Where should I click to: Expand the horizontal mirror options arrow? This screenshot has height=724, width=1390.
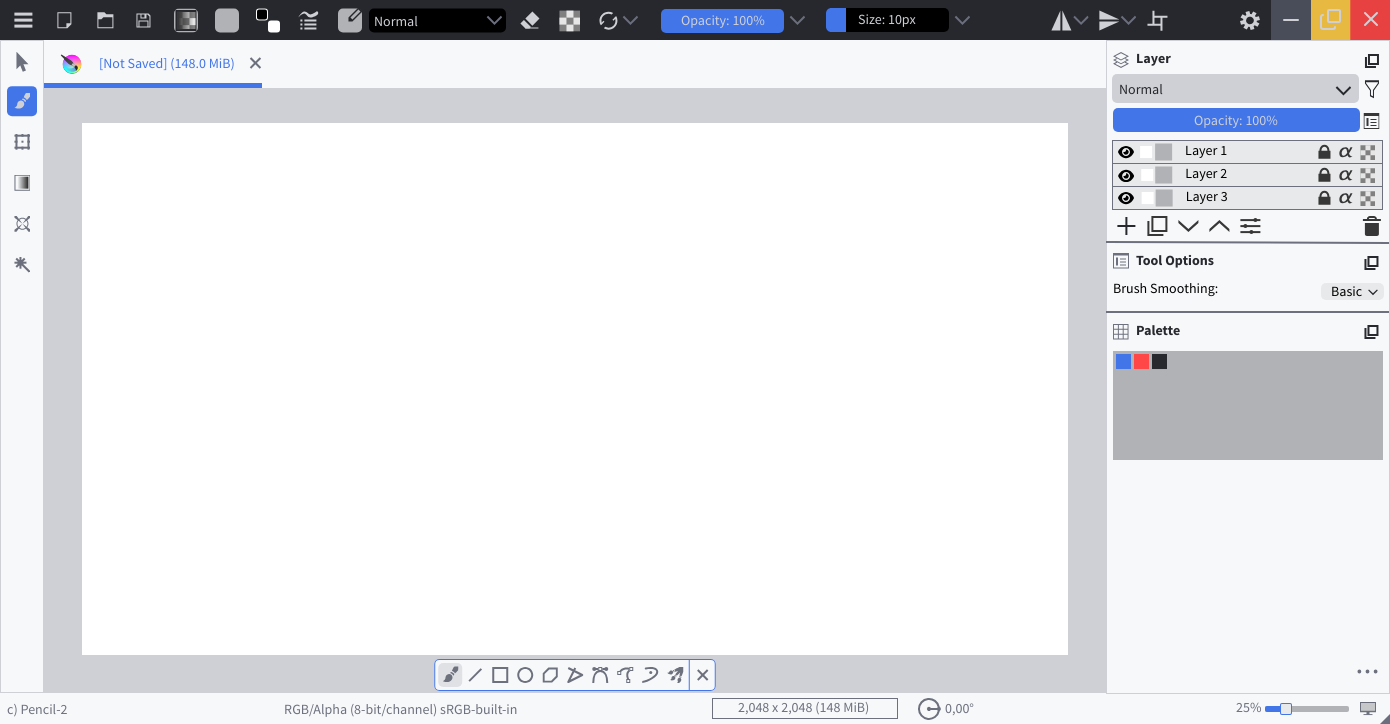click(x=1081, y=20)
